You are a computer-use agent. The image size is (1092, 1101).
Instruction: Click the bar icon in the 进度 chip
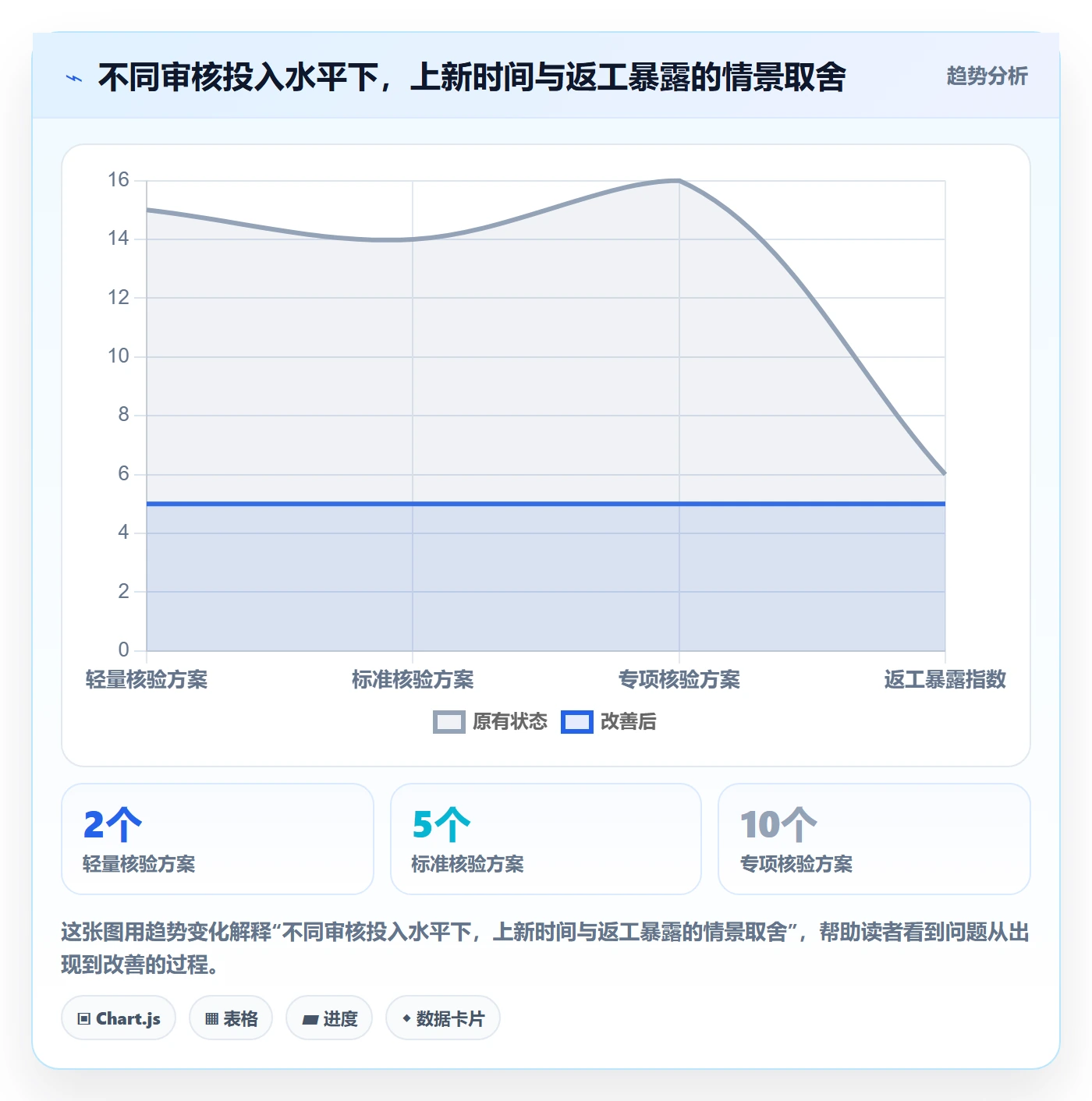[310, 1019]
